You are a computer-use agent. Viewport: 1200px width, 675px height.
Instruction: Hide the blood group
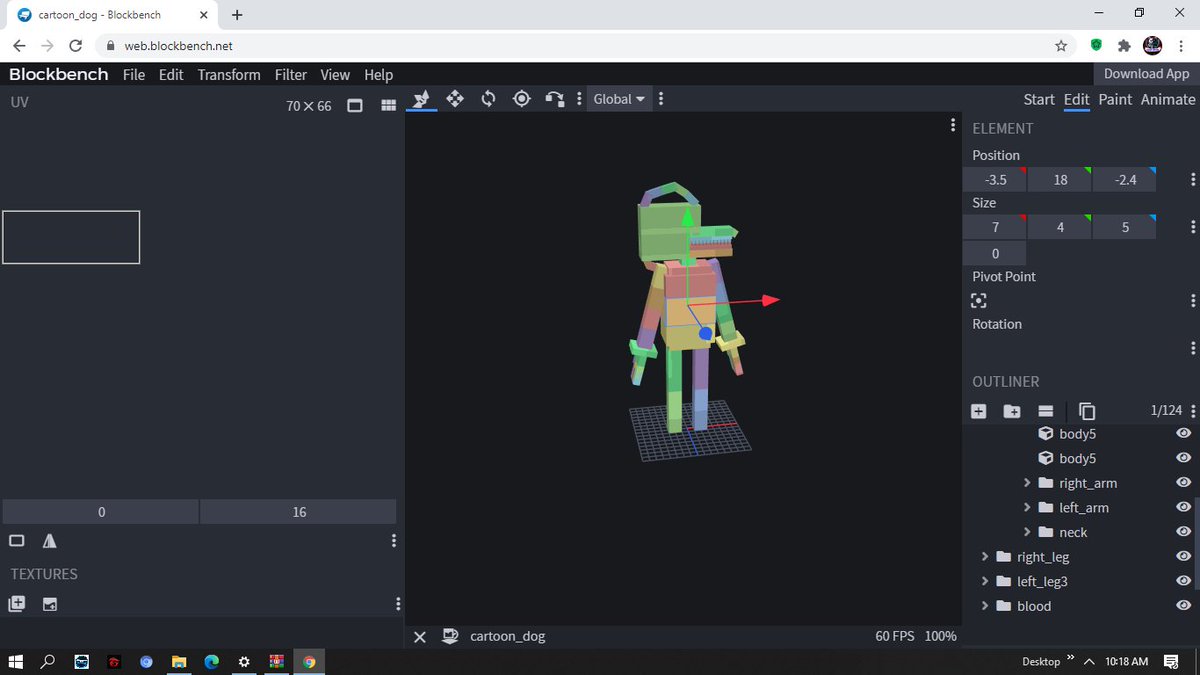pyautogui.click(x=1183, y=606)
